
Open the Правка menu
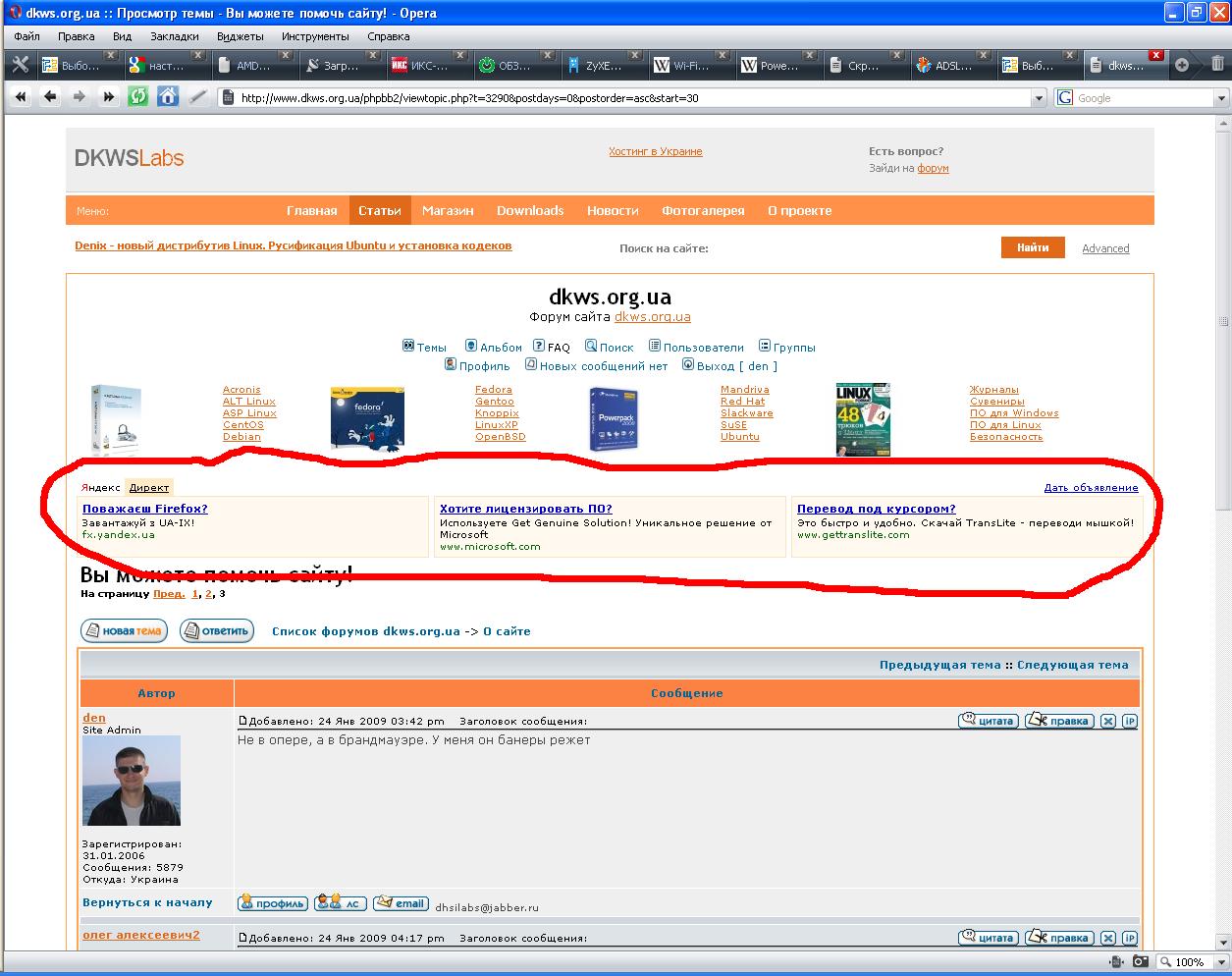click(77, 36)
